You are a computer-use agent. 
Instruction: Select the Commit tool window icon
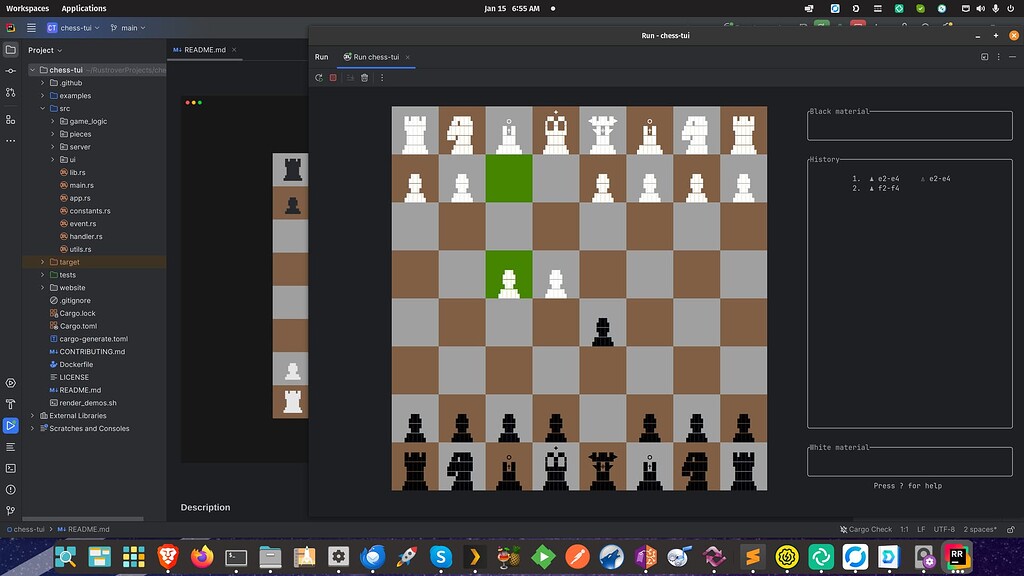pos(10,71)
